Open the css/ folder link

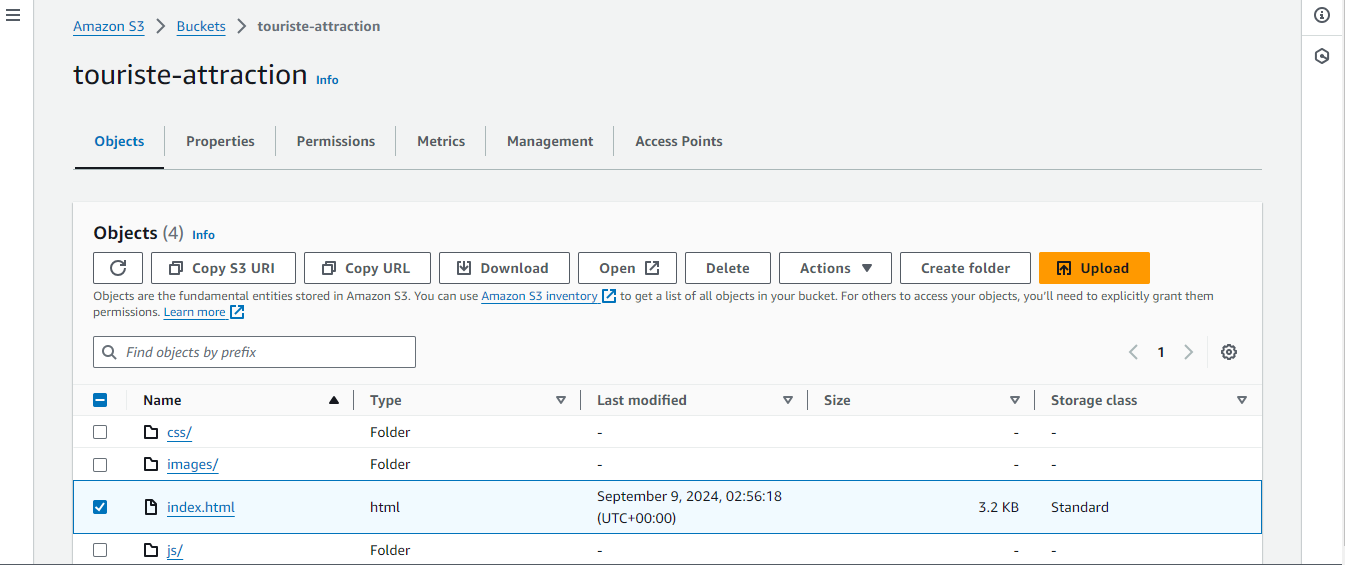(179, 432)
